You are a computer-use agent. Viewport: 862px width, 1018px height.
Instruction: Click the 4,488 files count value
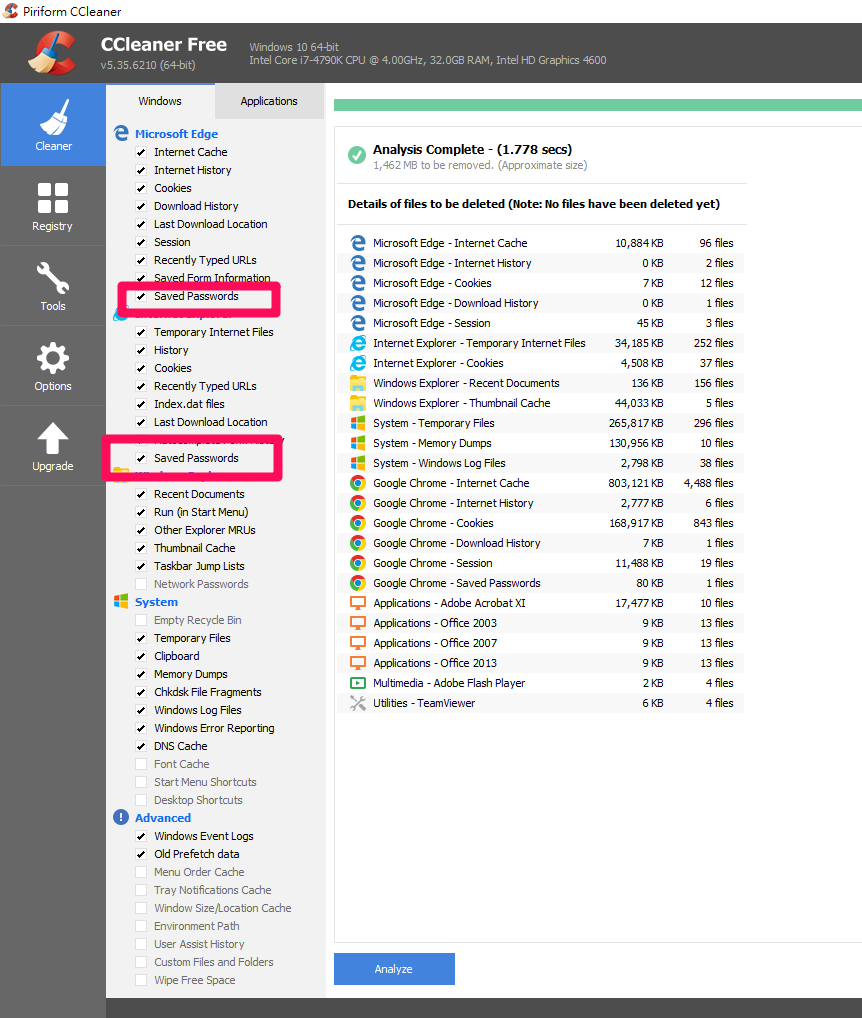pos(708,483)
